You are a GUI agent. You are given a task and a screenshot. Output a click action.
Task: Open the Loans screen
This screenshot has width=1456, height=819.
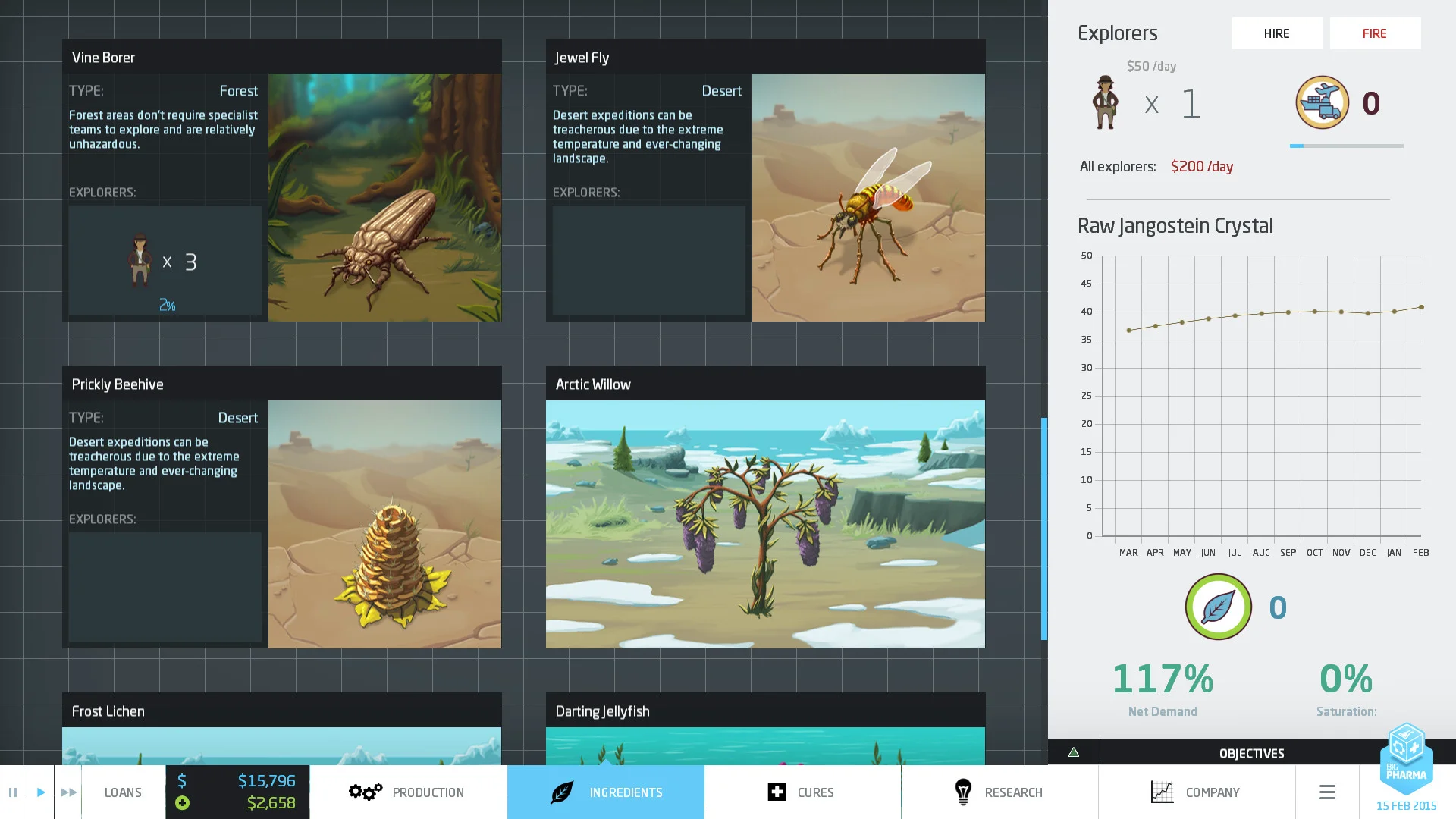(122, 792)
